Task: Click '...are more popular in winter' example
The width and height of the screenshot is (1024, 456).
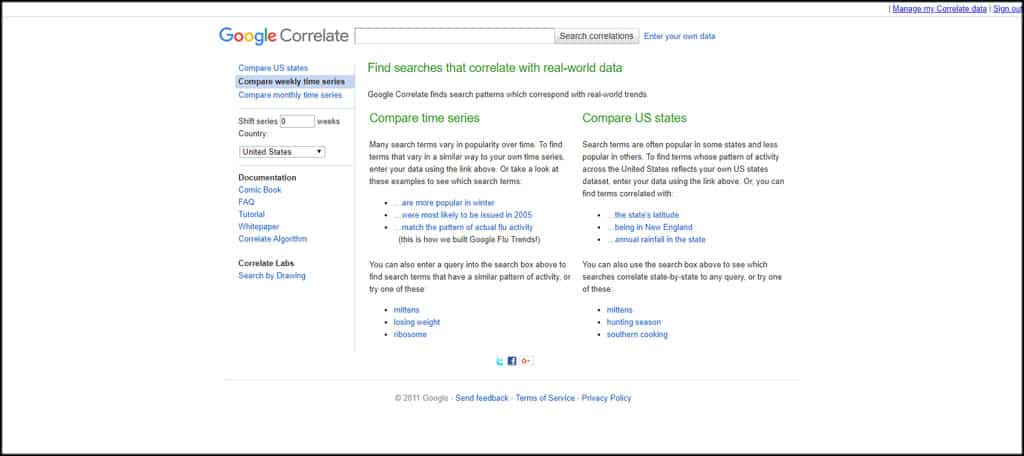Action: click(444, 203)
